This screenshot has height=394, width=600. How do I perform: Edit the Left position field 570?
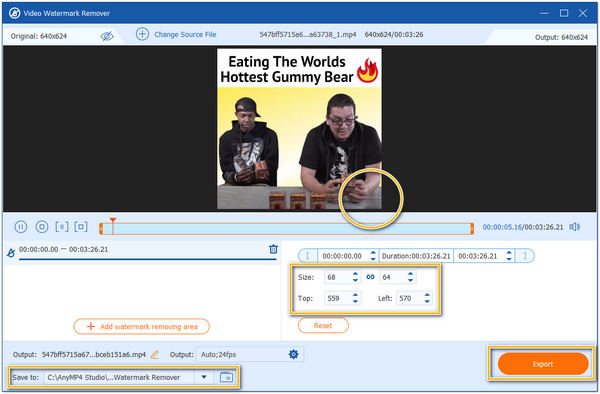[409, 298]
